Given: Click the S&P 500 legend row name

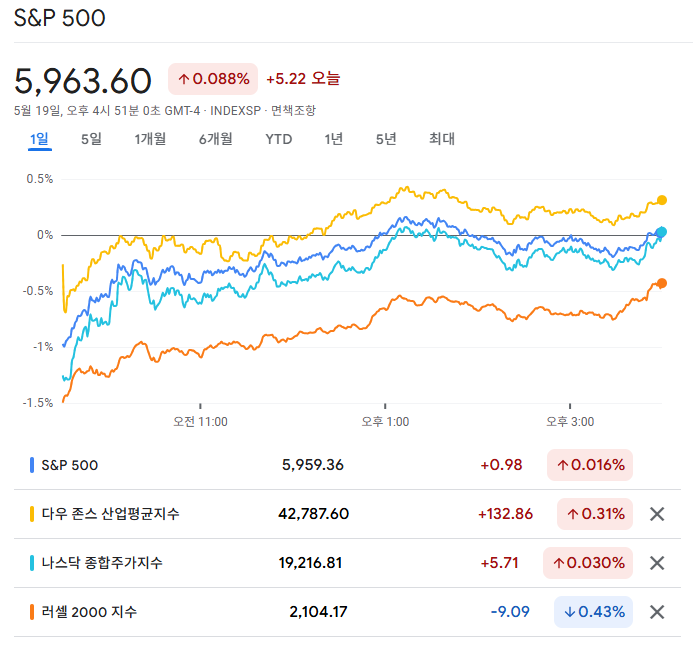Looking at the screenshot, I should point(70,465).
